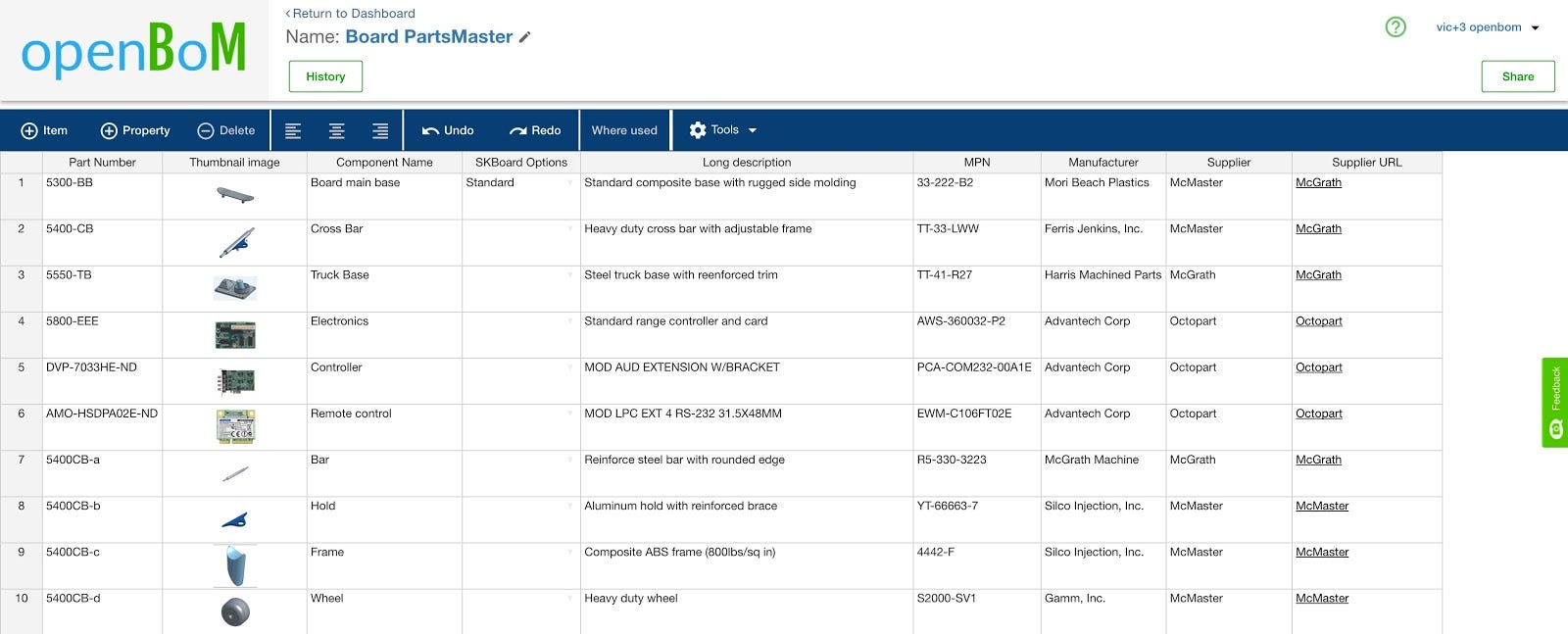Align cell text center
The height and width of the screenshot is (634, 1568).
tap(336, 130)
